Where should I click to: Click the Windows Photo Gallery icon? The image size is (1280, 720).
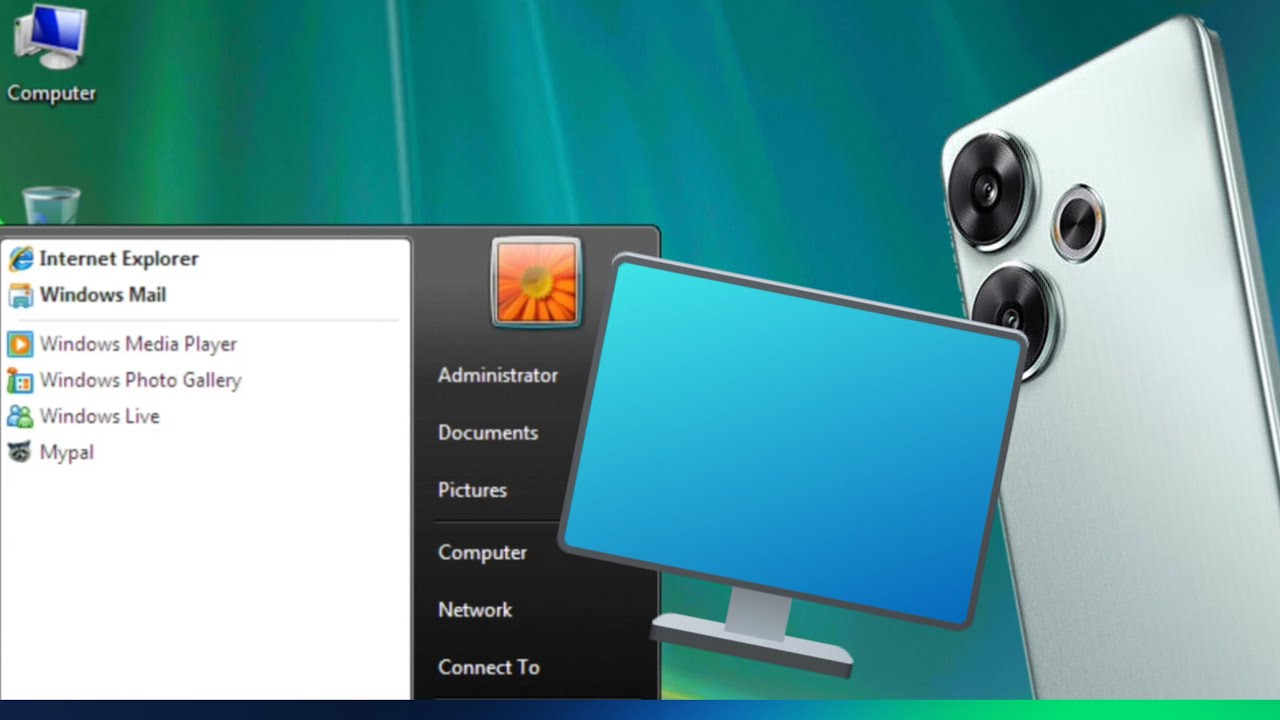[20, 381]
